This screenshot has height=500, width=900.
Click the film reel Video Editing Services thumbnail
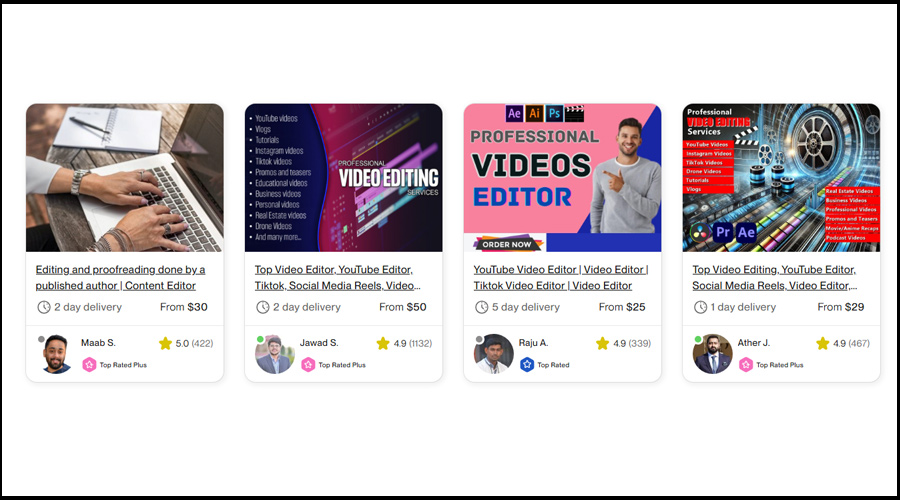pos(781,177)
